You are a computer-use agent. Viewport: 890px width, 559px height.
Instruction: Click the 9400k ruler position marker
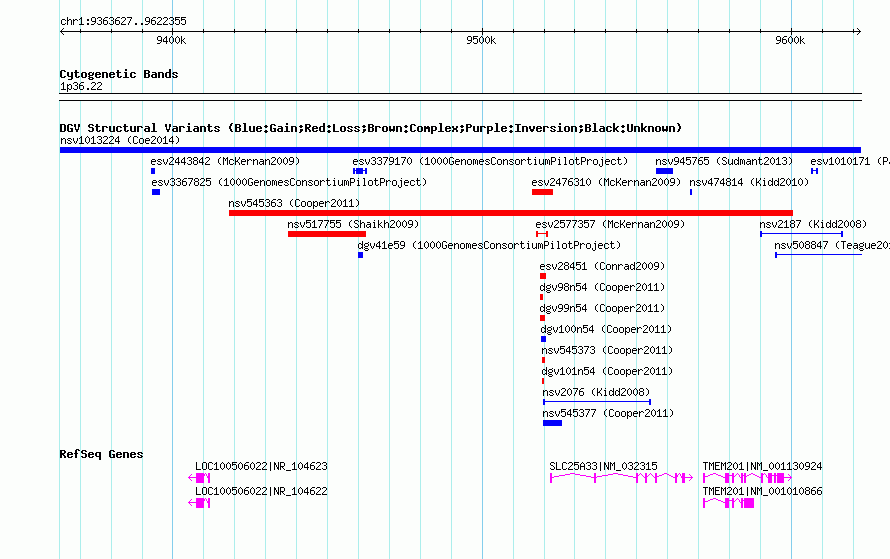(x=171, y=40)
